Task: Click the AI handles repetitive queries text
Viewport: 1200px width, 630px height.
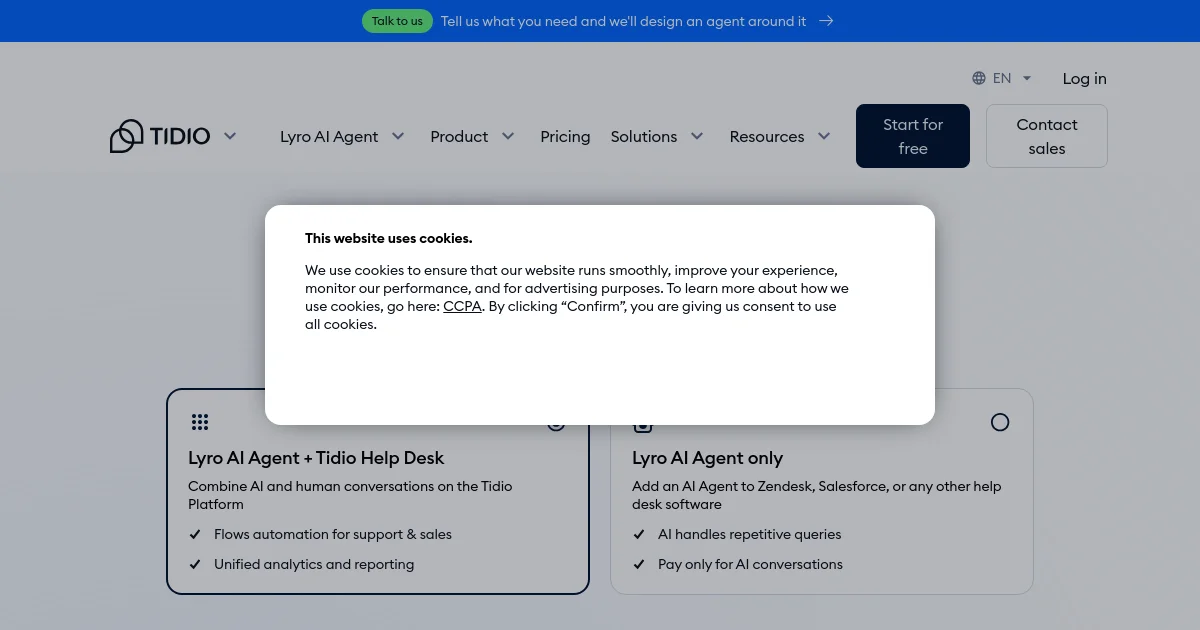Action: 750,534
